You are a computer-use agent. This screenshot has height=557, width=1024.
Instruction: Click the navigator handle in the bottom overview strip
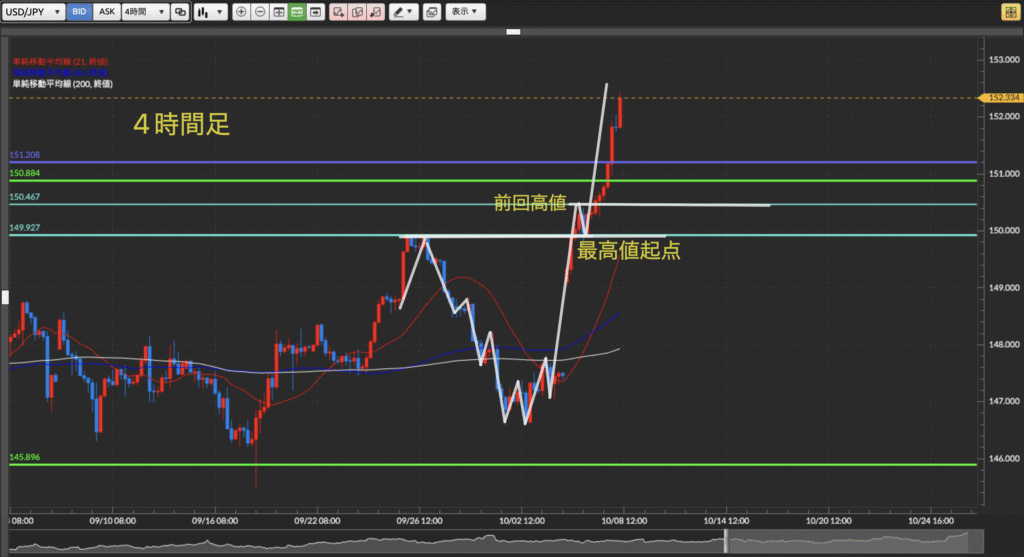click(x=726, y=542)
